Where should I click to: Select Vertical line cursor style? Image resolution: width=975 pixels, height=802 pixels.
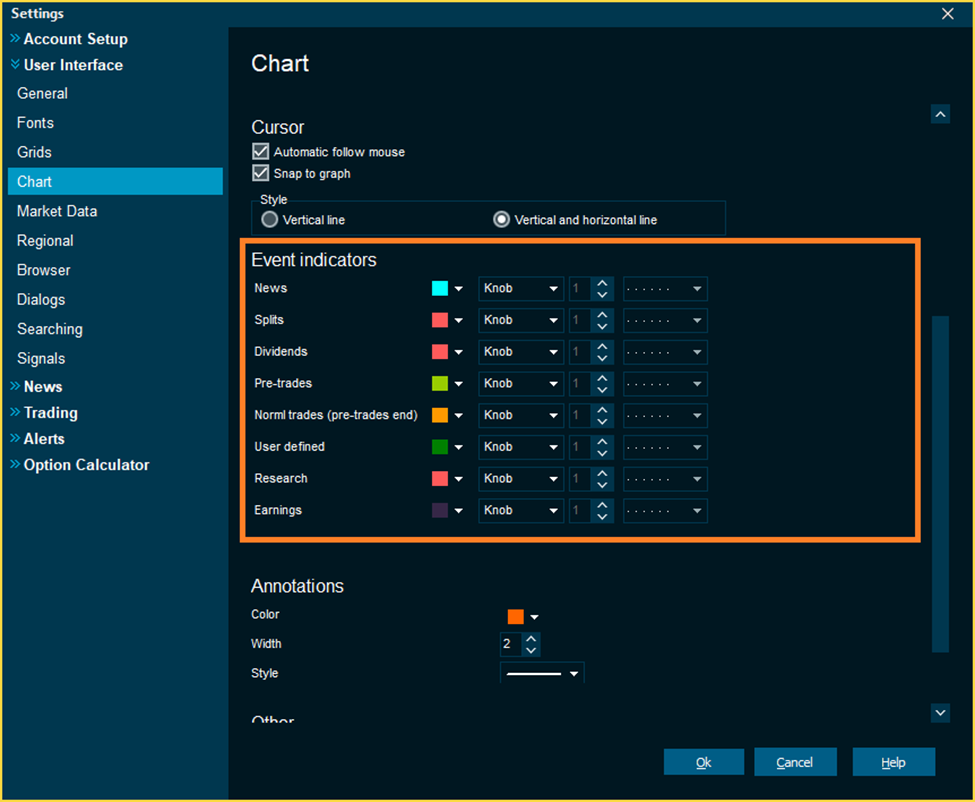click(x=270, y=219)
